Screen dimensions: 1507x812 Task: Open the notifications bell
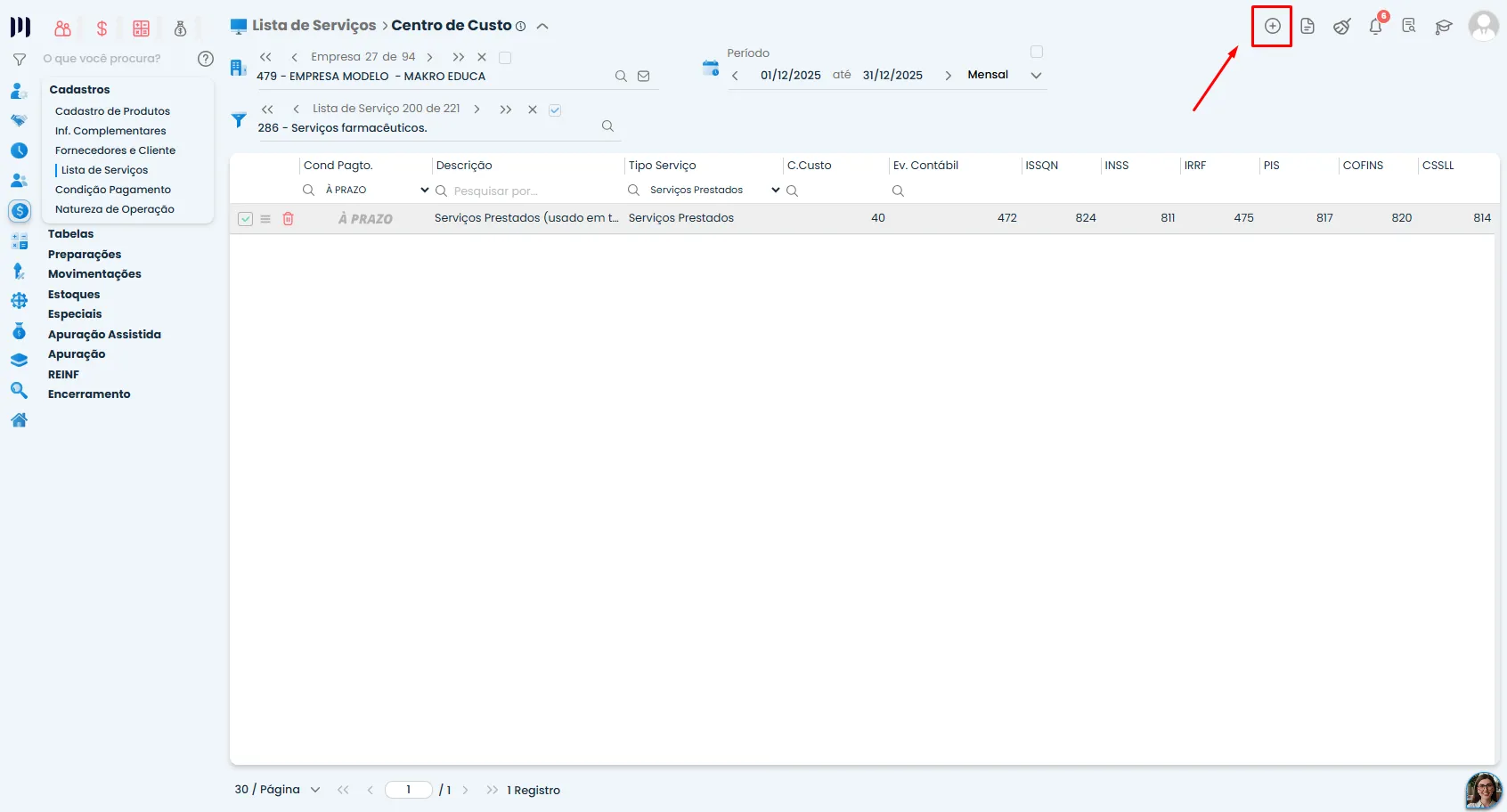tap(1376, 26)
